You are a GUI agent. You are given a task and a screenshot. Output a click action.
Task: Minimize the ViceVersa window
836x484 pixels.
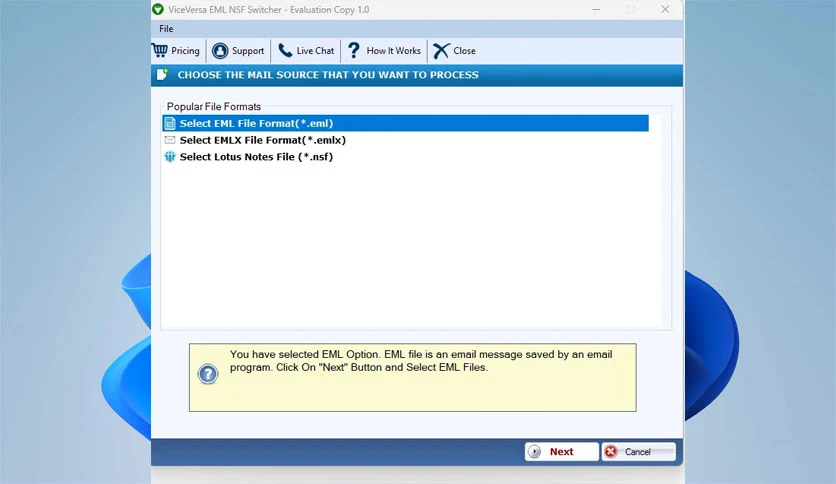(596, 10)
